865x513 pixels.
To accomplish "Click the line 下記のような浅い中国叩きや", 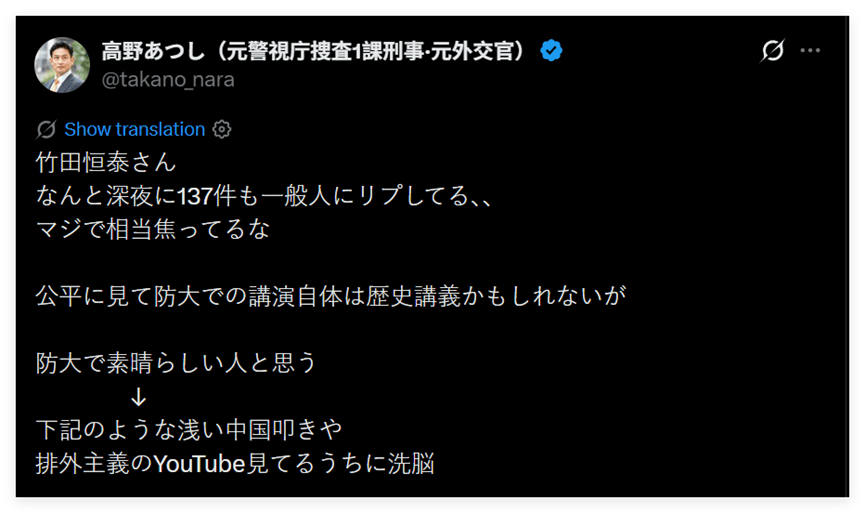I will pyautogui.click(x=189, y=430).
